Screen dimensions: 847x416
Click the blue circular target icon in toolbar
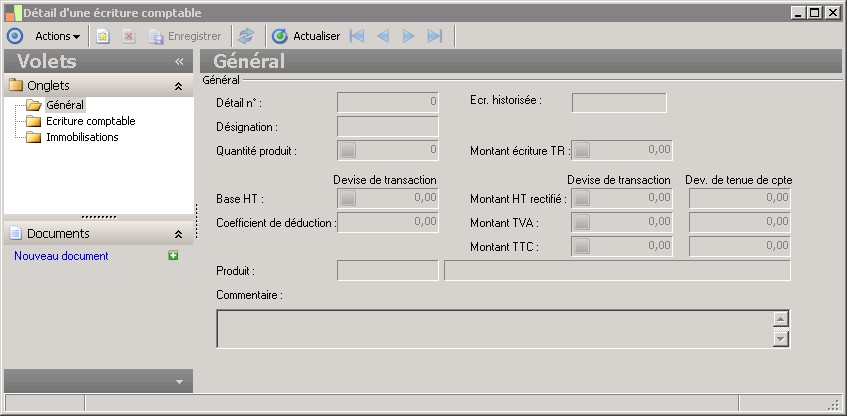point(15,36)
